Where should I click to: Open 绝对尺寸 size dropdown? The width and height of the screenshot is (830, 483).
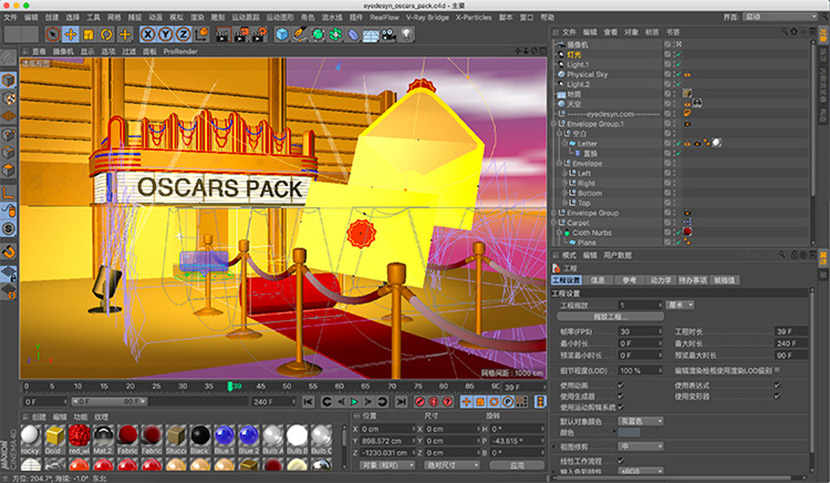pyautogui.click(x=452, y=465)
